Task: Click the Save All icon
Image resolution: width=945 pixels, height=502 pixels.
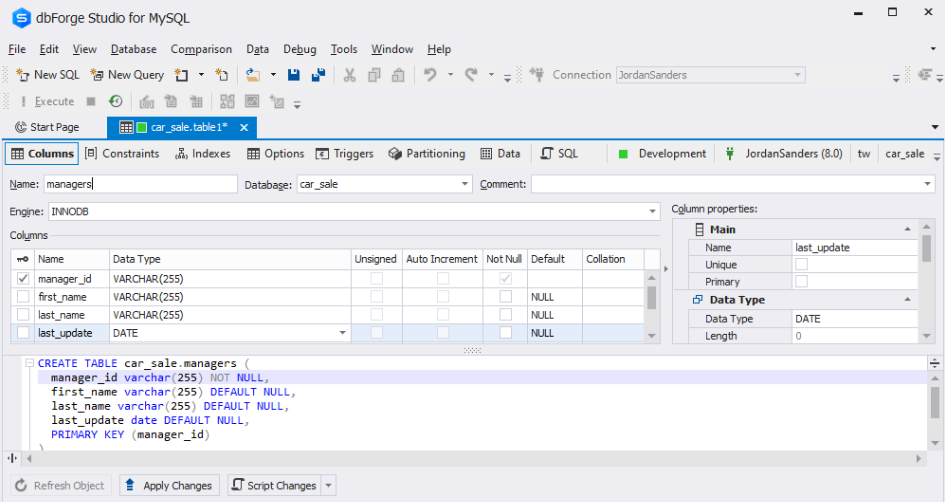Action: pos(318,75)
